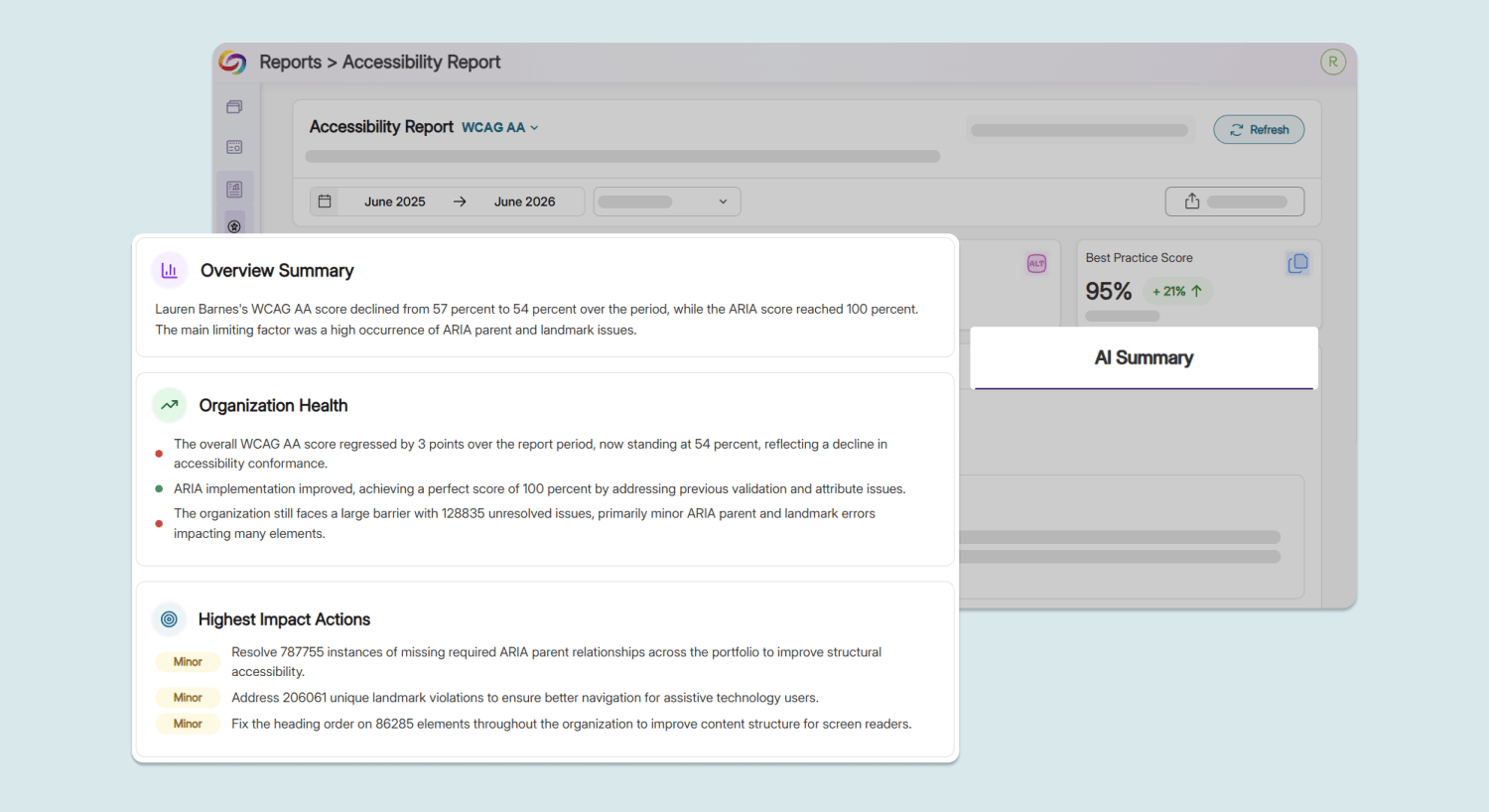Pick the June 2026 end date
1489x812 pixels.
524,202
